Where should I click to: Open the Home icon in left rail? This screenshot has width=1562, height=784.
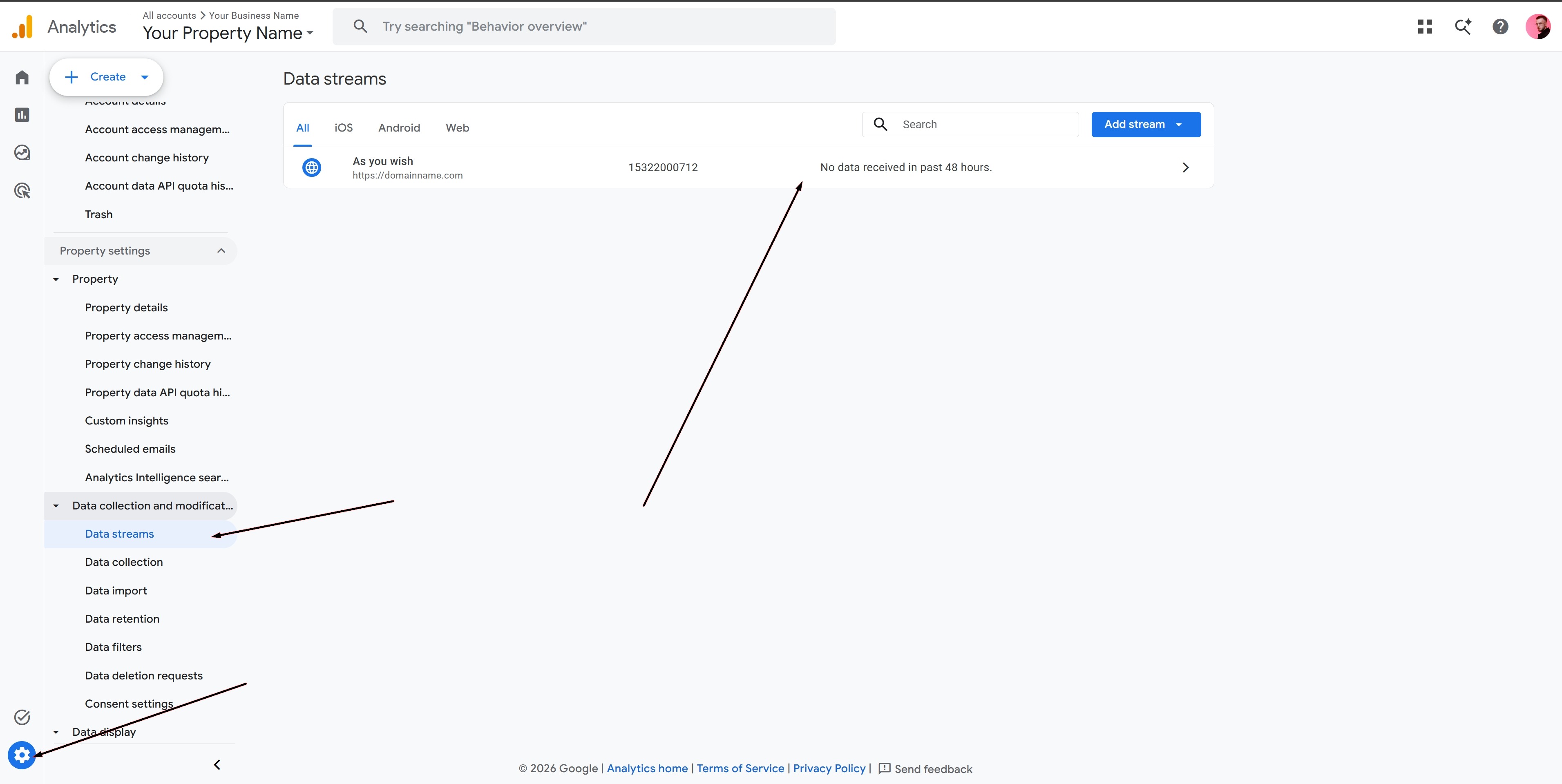(22, 77)
